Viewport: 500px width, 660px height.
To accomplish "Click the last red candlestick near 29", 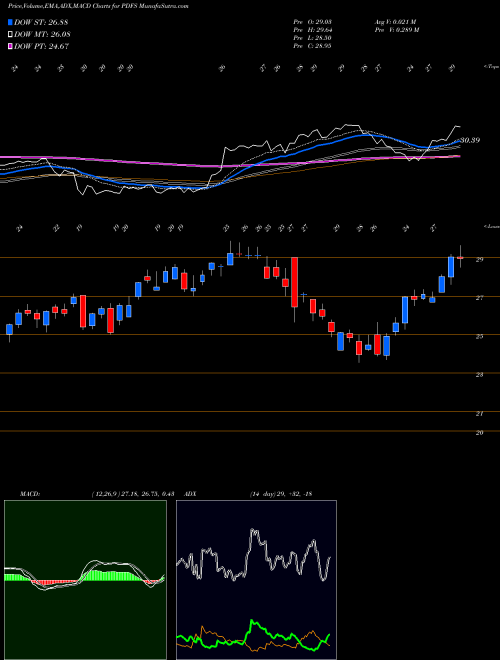I will [x=460, y=257].
